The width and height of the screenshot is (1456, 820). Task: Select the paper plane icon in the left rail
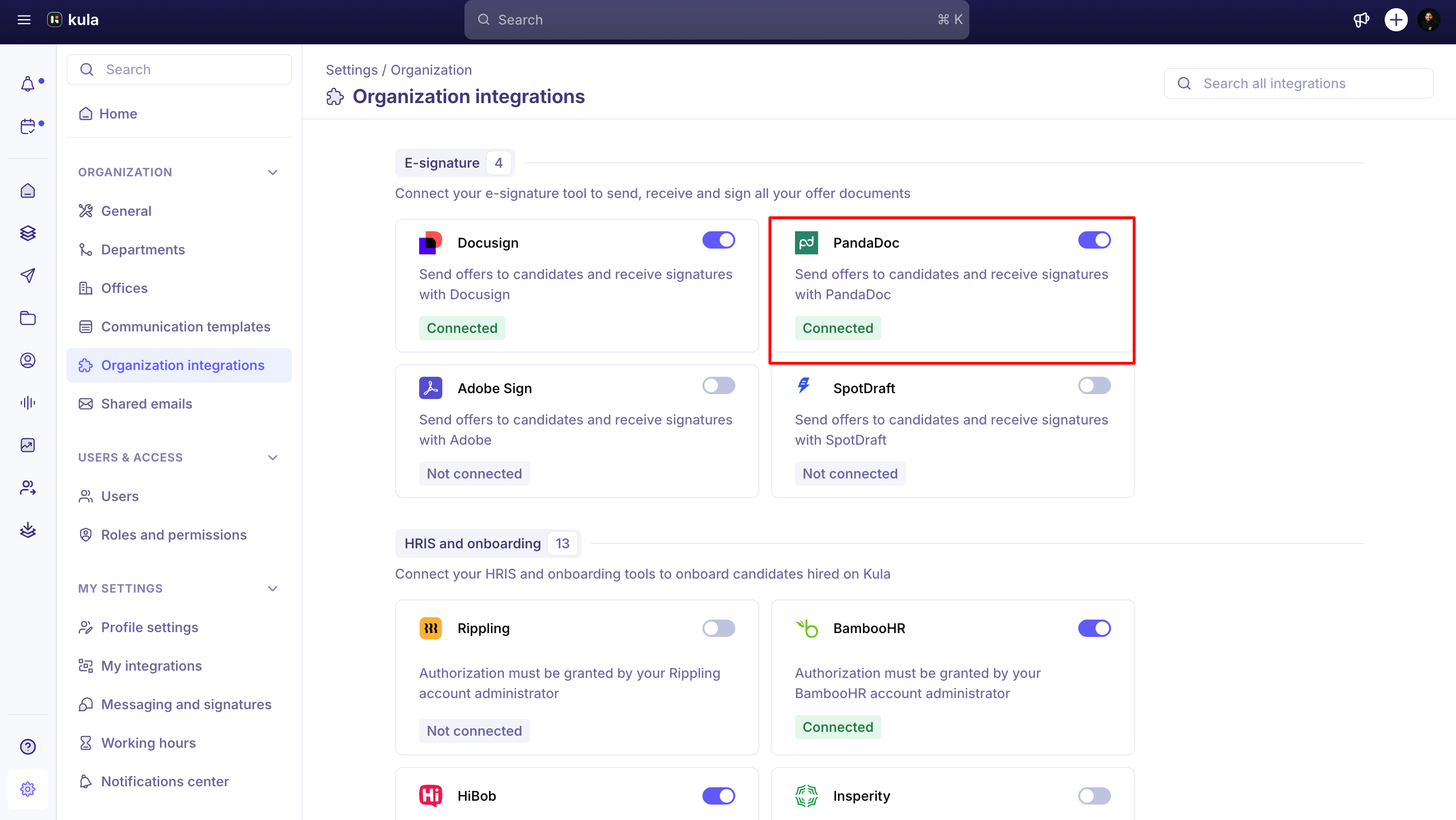point(27,275)
